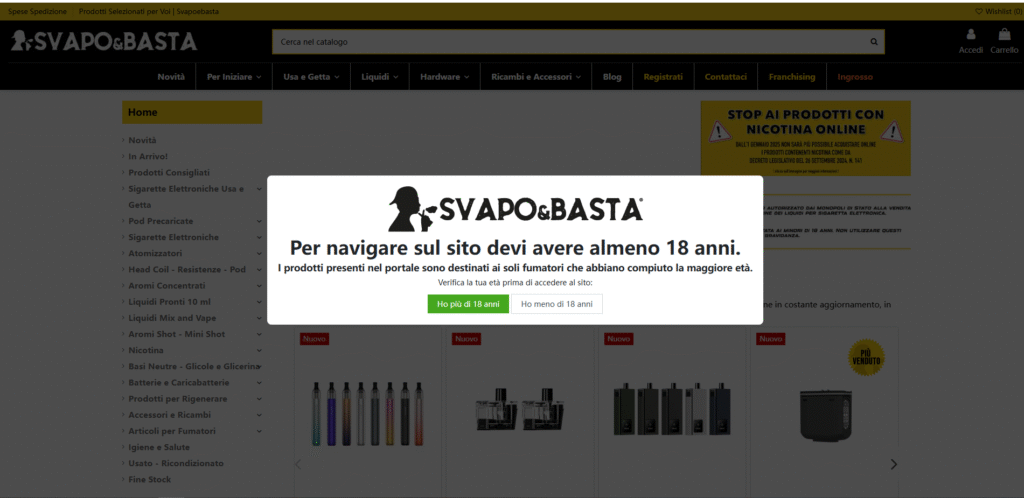The image size is (1024, 498).
Task: Expand 'Aromi Concentrati' sidebar chevron
Action: pos(259,286)
